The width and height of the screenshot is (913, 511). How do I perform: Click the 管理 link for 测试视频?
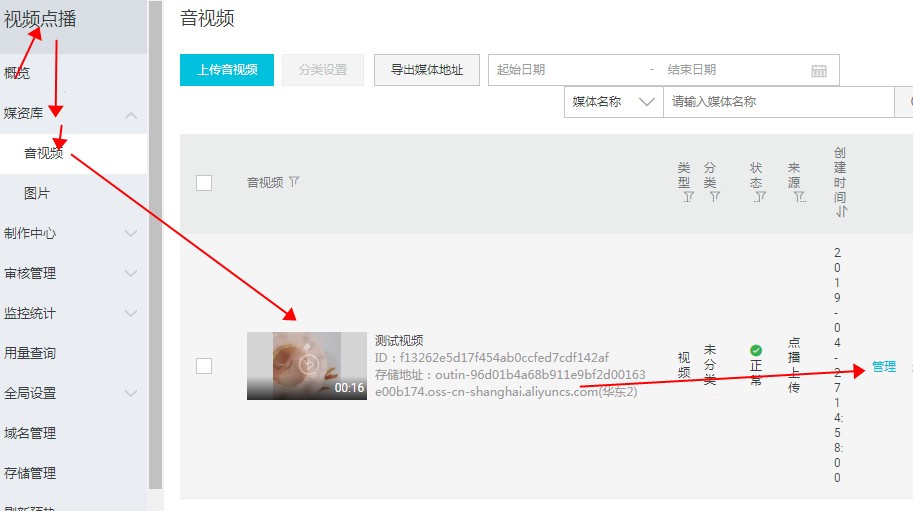[884, 367]
